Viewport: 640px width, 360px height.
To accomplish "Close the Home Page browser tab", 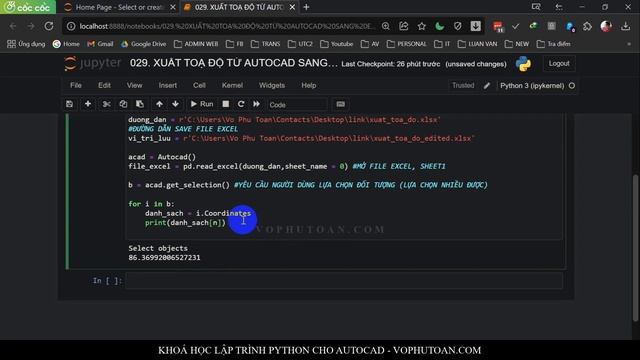I will tap(173, 7).
